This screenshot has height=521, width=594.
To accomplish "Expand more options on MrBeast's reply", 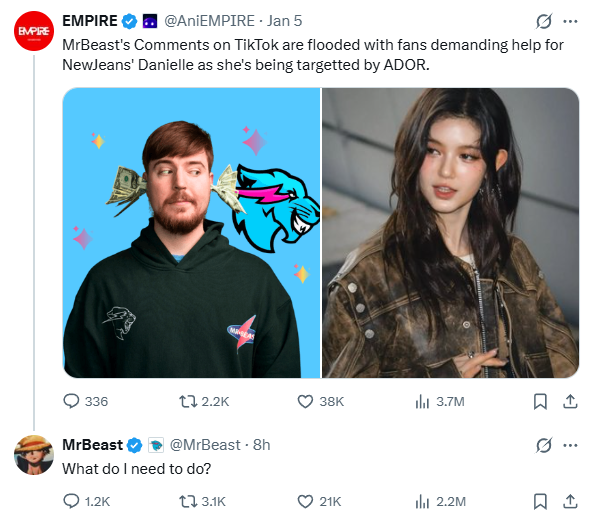I will 570,445.
